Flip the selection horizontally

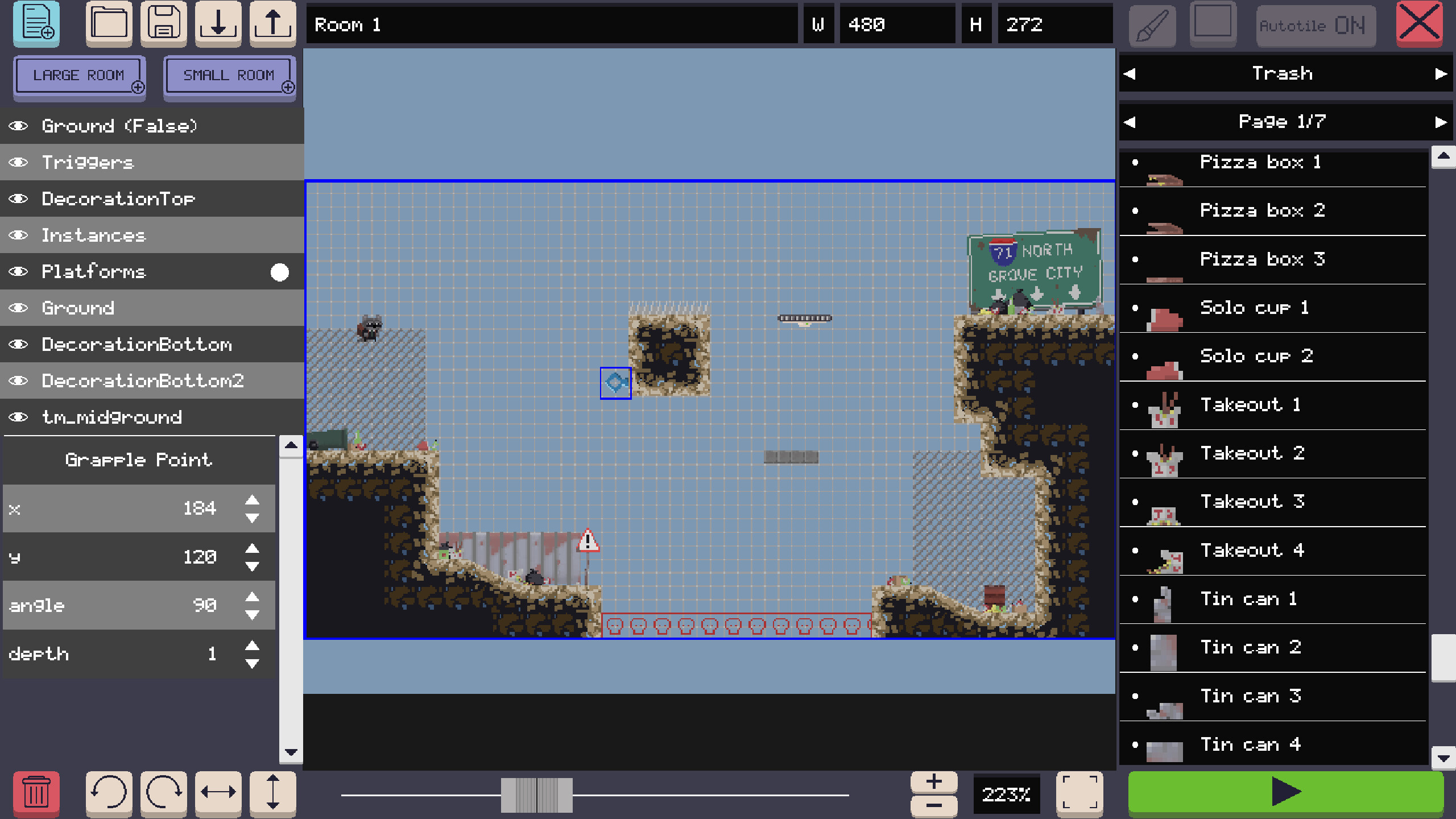click(218, 794)
